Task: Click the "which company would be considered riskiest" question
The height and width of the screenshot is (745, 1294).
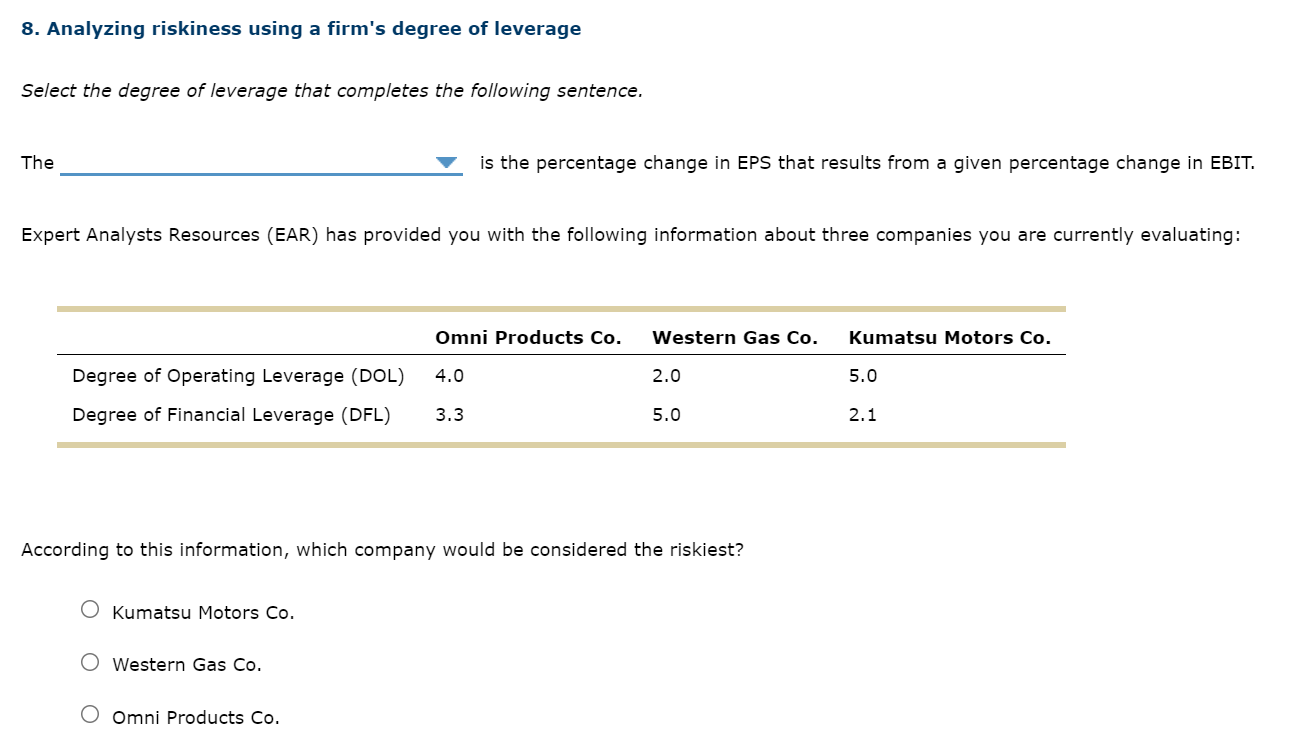Action: coord(382,550)
